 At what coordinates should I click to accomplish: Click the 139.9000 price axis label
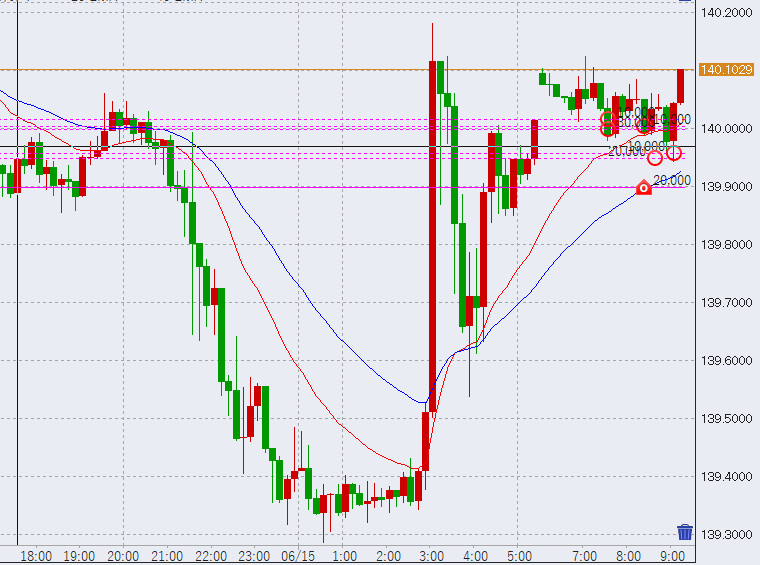(727, 187)
